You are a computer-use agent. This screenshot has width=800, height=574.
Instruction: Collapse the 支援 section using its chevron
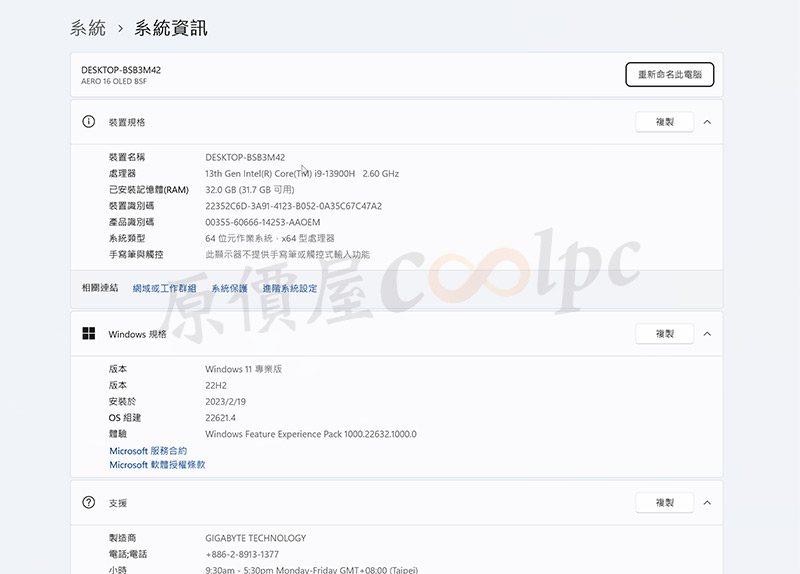pyautogui.click(x=707, y=502)
